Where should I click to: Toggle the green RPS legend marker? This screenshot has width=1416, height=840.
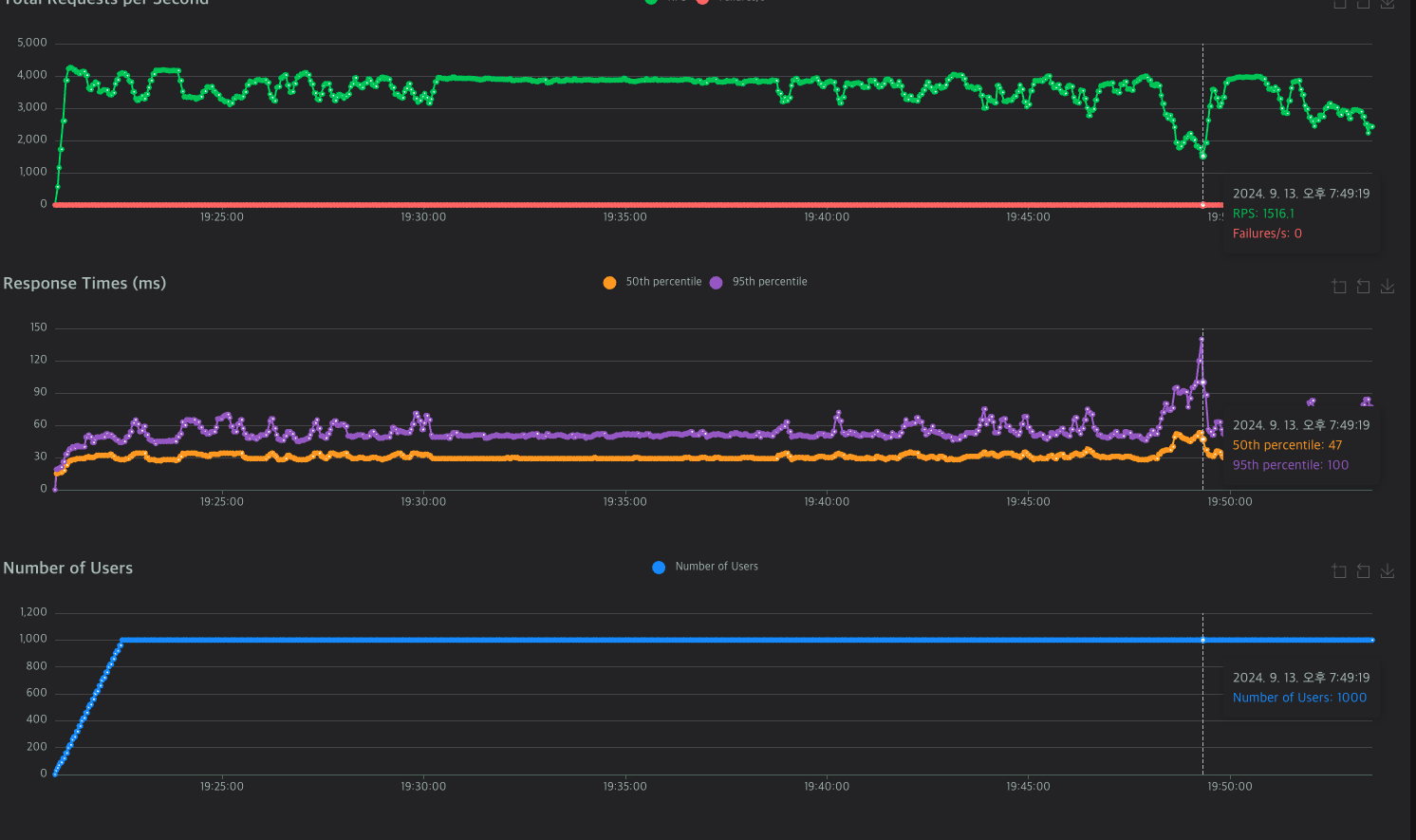651,2
